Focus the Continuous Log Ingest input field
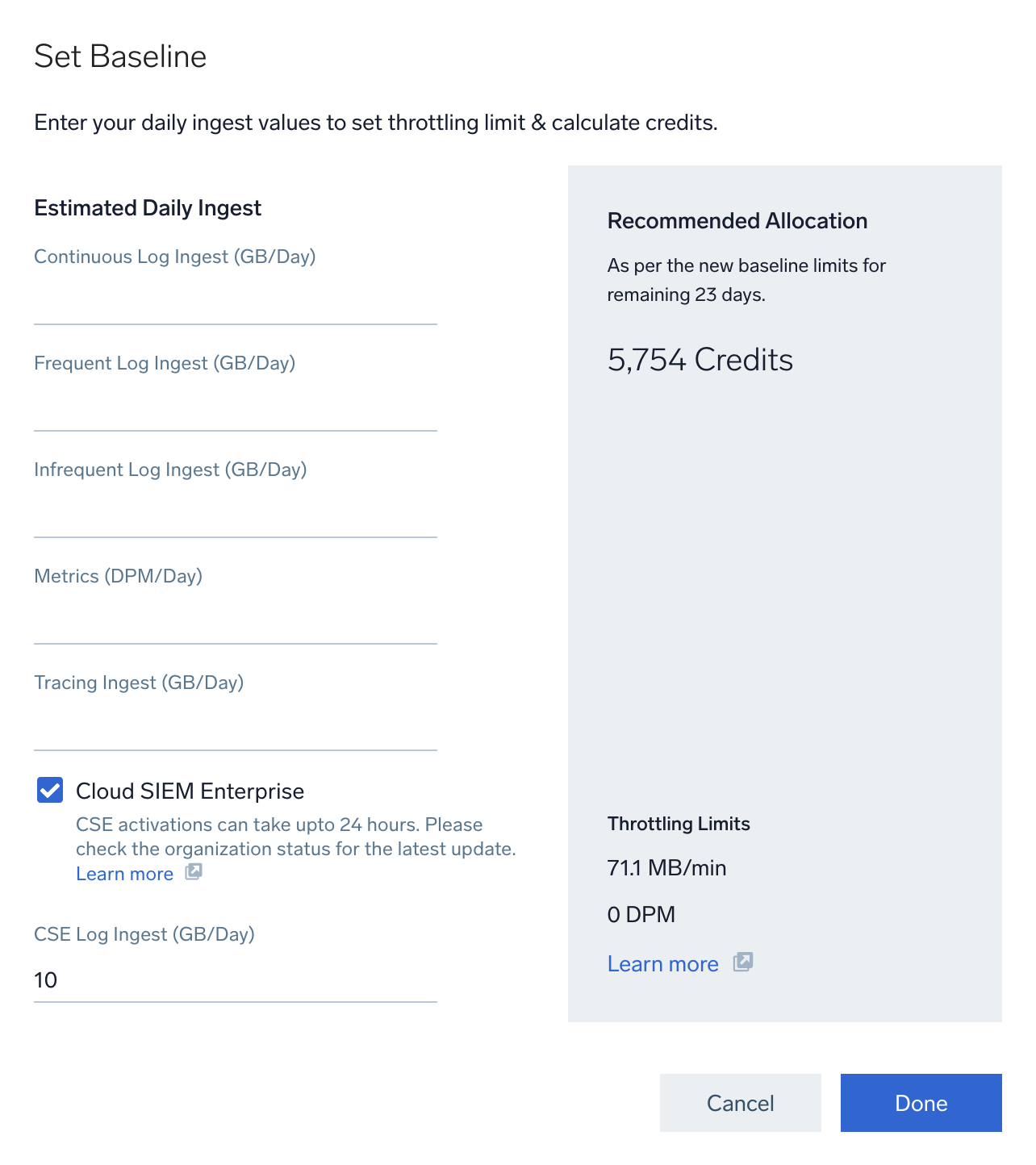The height and width of the screenshot is (1165, 1036). [x=236, y=302]
